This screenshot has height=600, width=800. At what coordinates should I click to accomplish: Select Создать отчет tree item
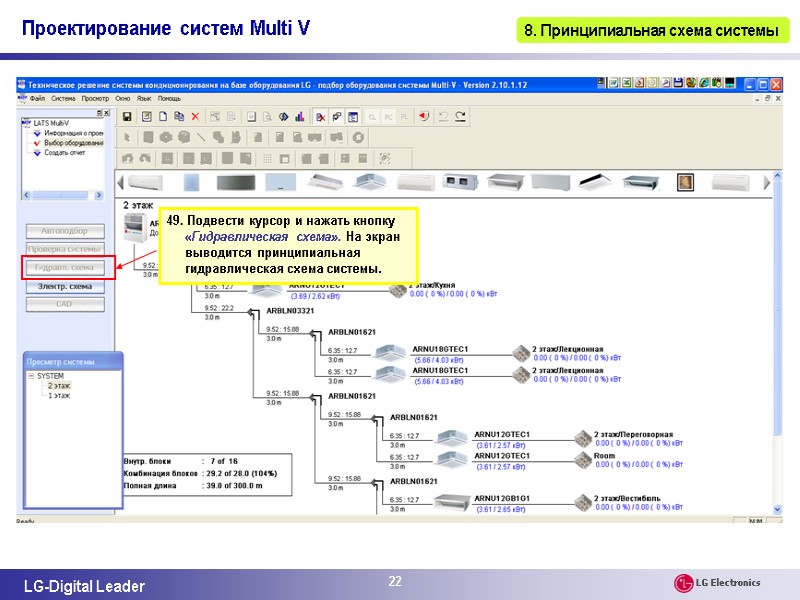[65, 153]
